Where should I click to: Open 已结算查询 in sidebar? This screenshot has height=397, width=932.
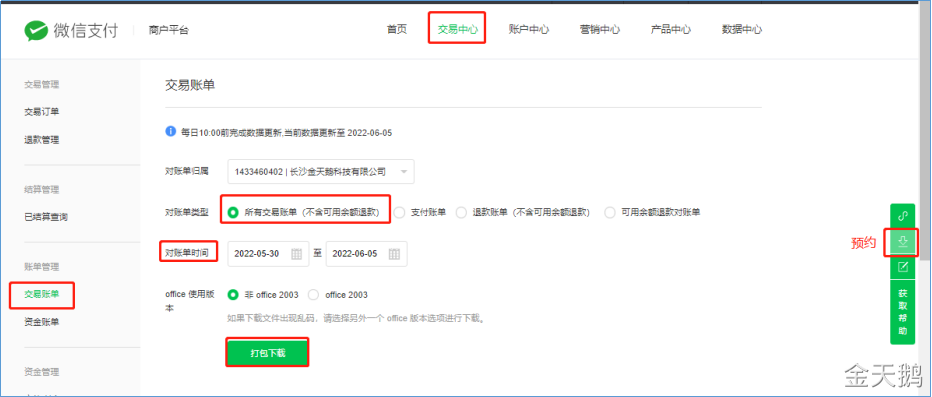[x=46, y=217]
